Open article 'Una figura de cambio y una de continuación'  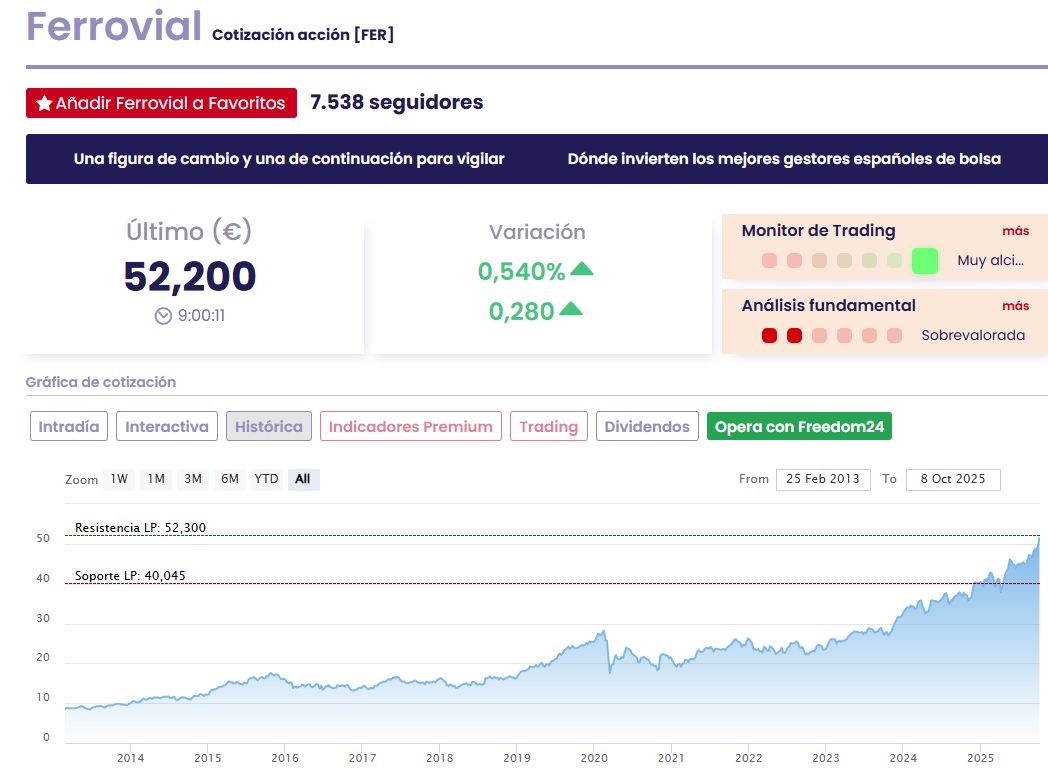tap(289, 159)
